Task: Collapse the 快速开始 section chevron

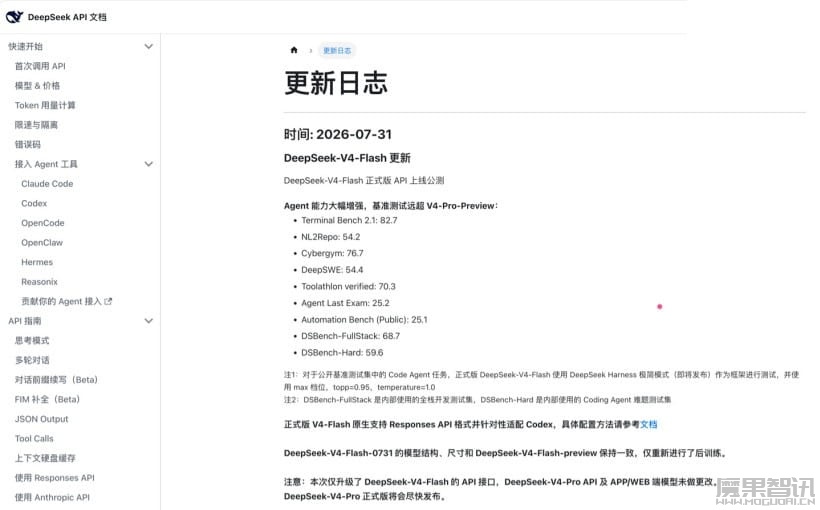Action: (149, 46)
